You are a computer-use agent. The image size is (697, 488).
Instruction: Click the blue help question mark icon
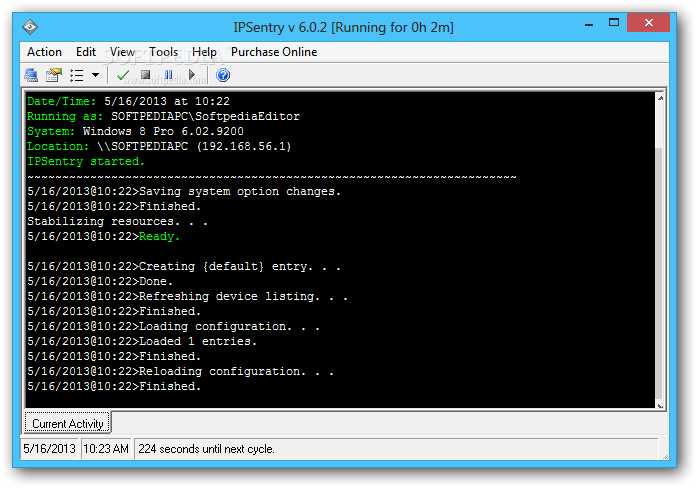point(223,75)
